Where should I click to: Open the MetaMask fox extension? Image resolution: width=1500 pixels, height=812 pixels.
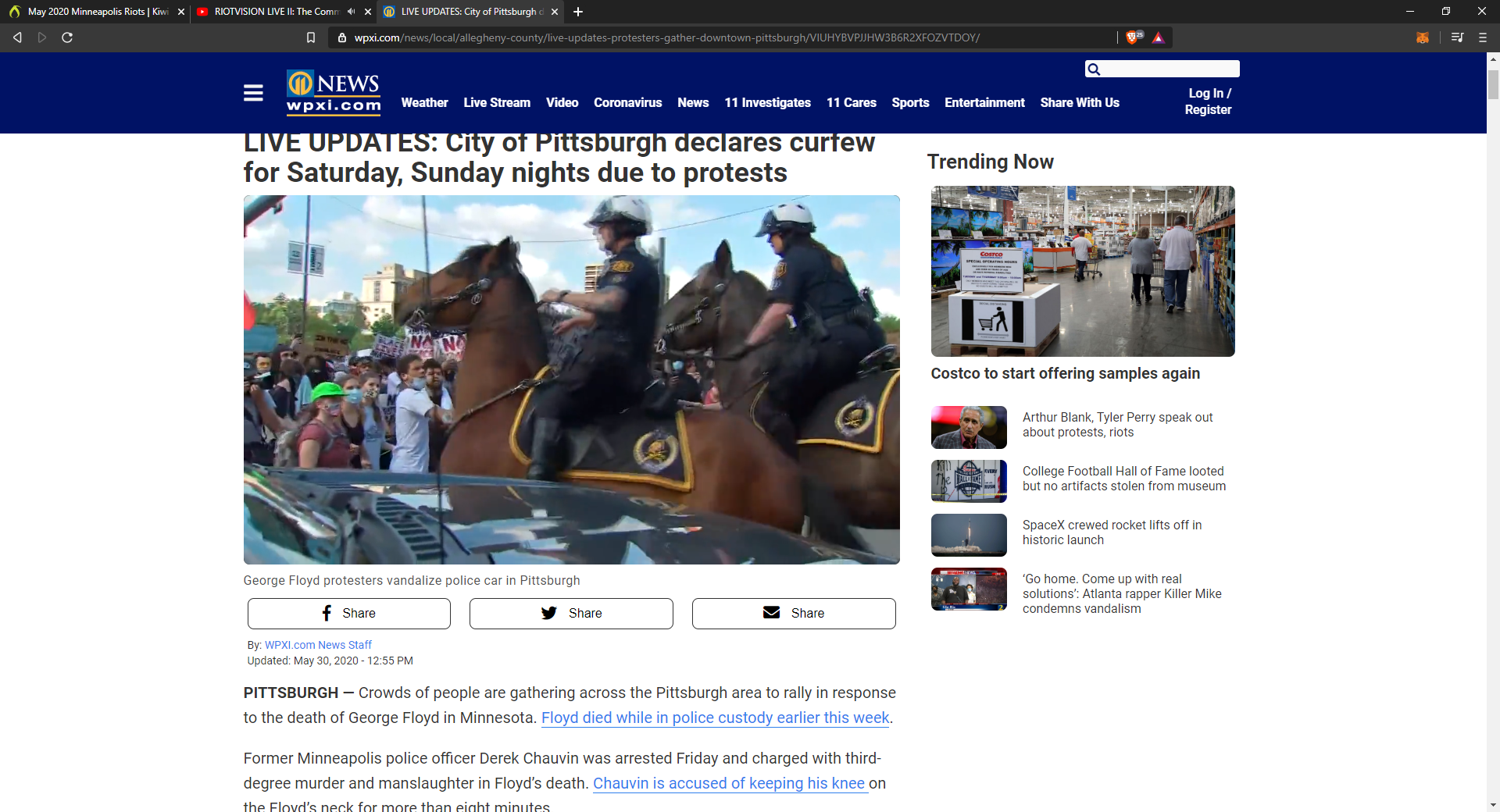[x=1423, y=37]
